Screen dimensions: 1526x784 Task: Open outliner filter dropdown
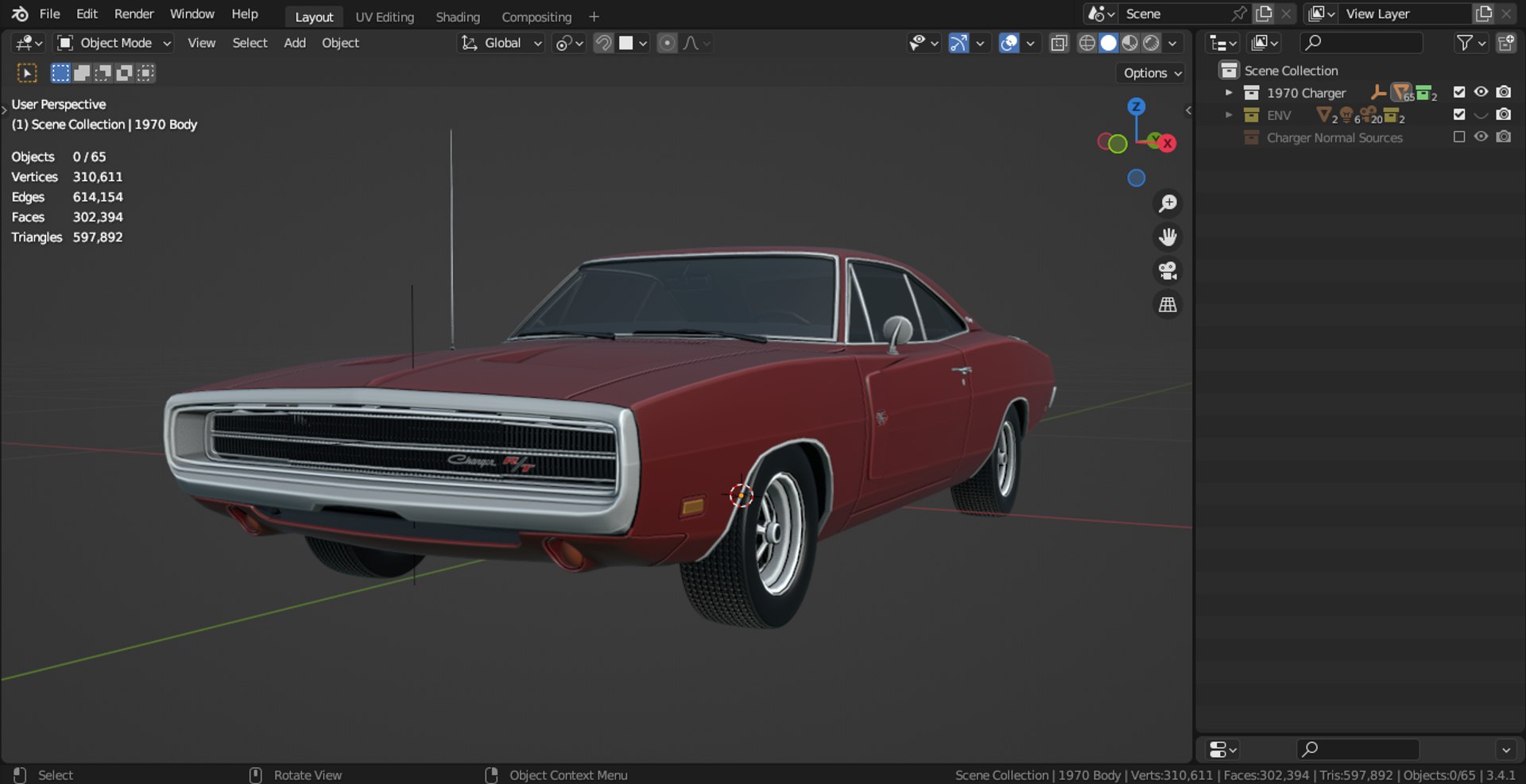pyautogui.click(x=1471, y=43)
